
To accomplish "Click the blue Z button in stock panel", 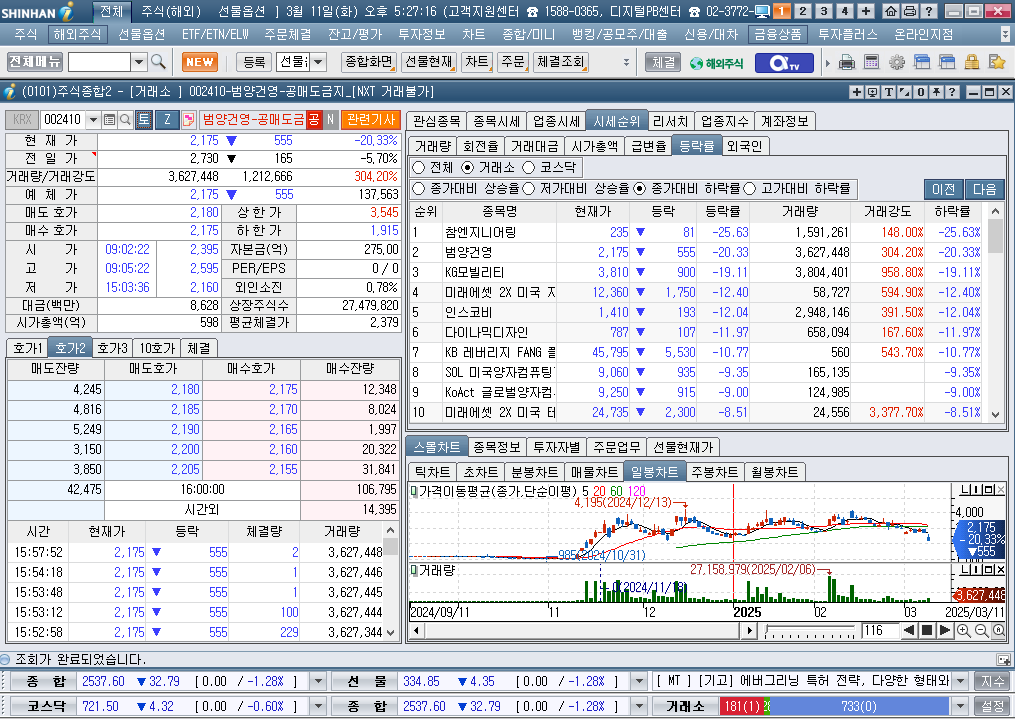I will [x=167, y=119].
